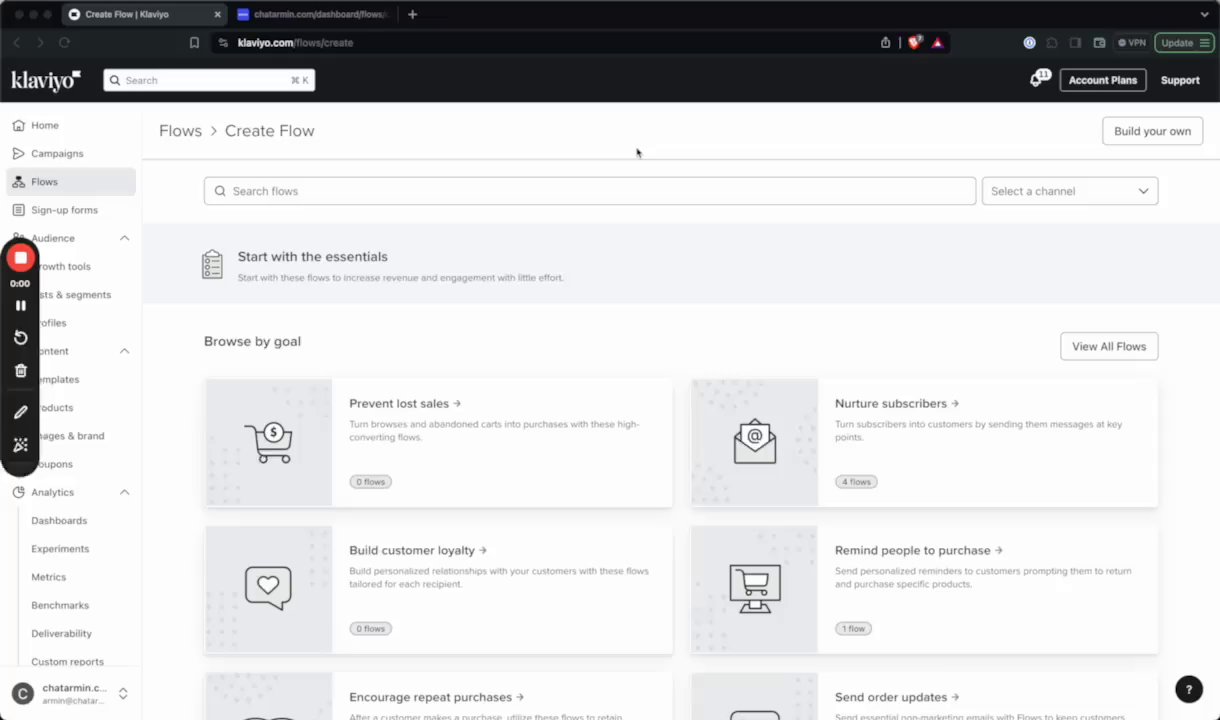This screenshot has width=1220, height=720.
Task: Open Dashboards in the sidebar
Action: 59,521
